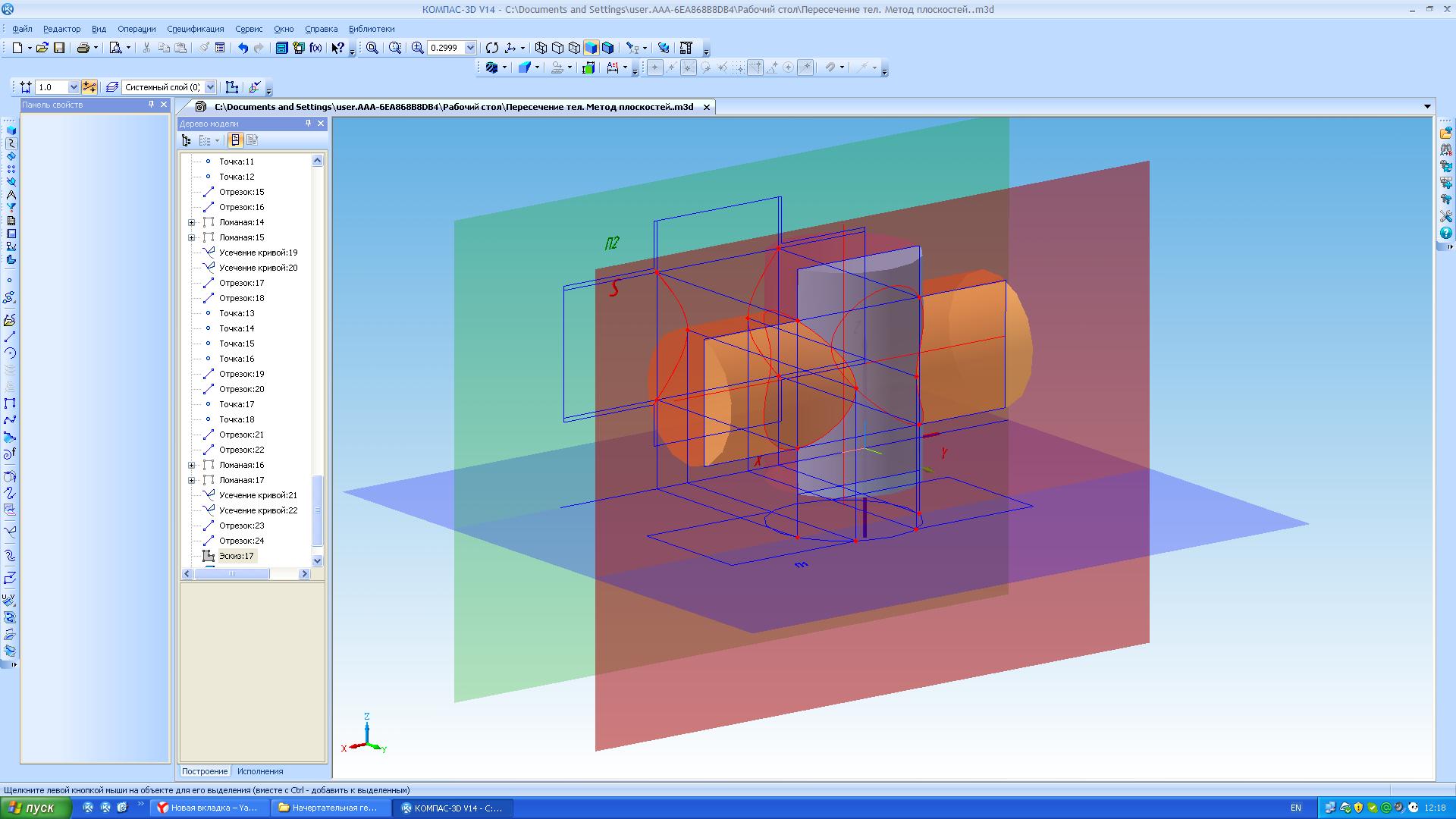Viewport: 1456px width, 819px height.
Task: Open the Начертательная ге... taskbar folder
Action: tap(331, 808)
